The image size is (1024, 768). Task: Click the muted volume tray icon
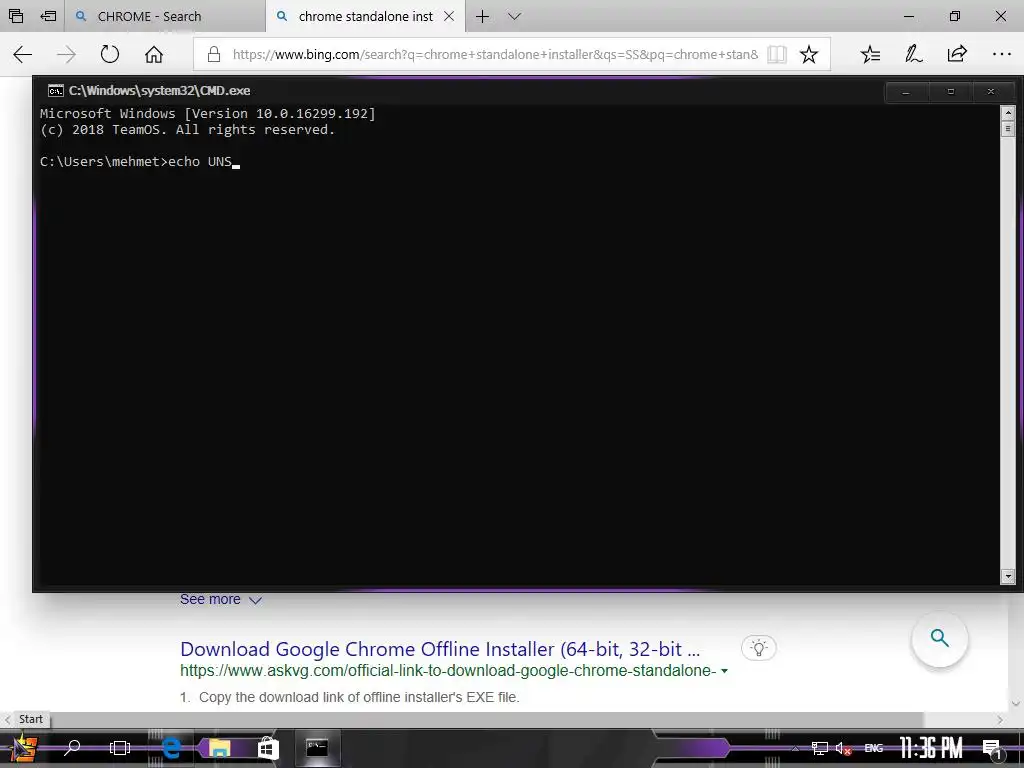point(843,748)
